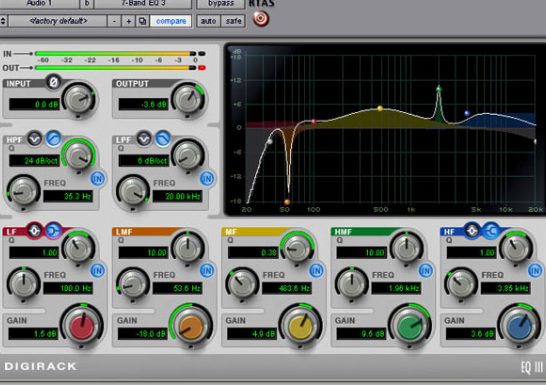
Task: Toggle LPF band IN button
Action: (x=207, y=179)
